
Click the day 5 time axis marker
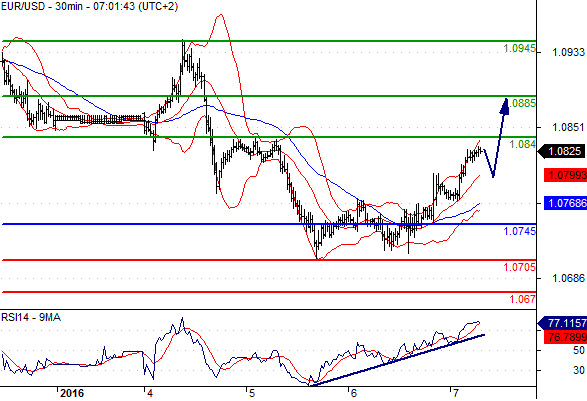tap(251, 393)
